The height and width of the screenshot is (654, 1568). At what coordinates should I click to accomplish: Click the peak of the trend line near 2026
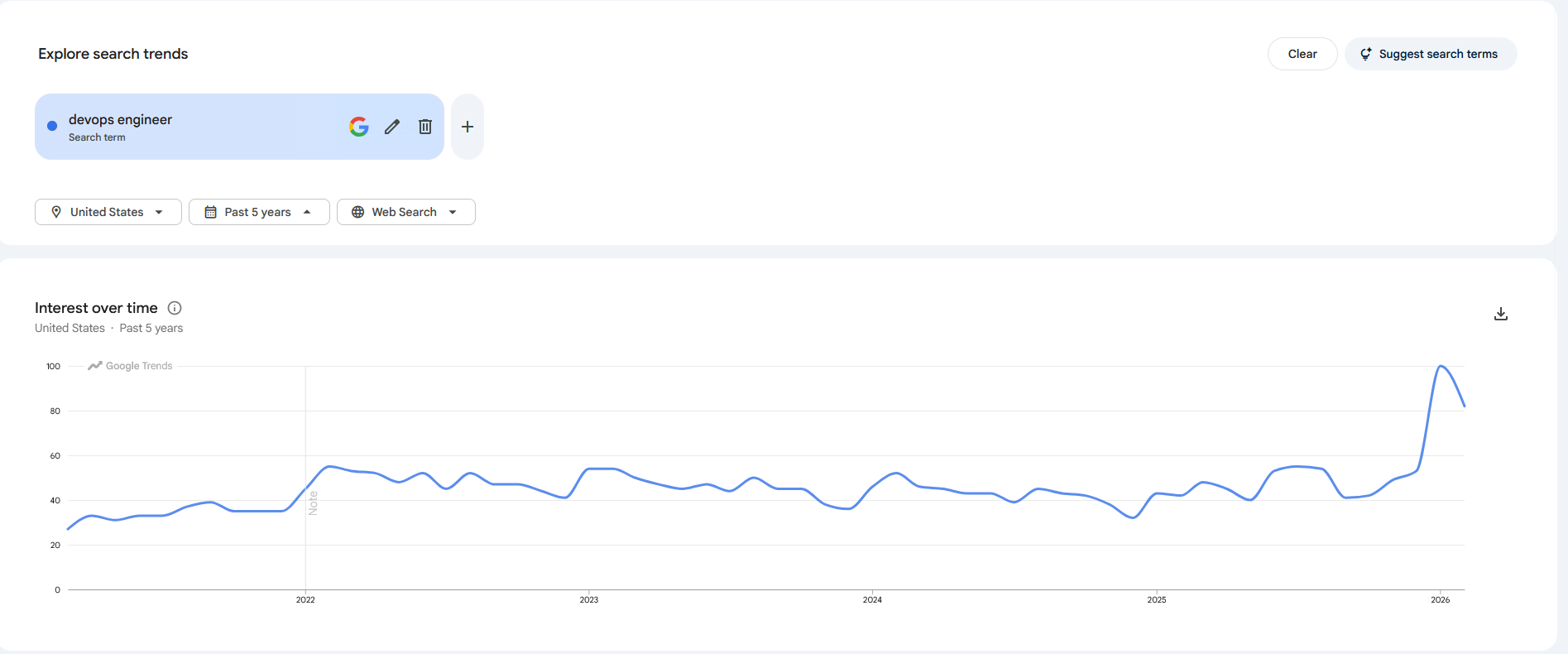click(x=1441, y=366)
